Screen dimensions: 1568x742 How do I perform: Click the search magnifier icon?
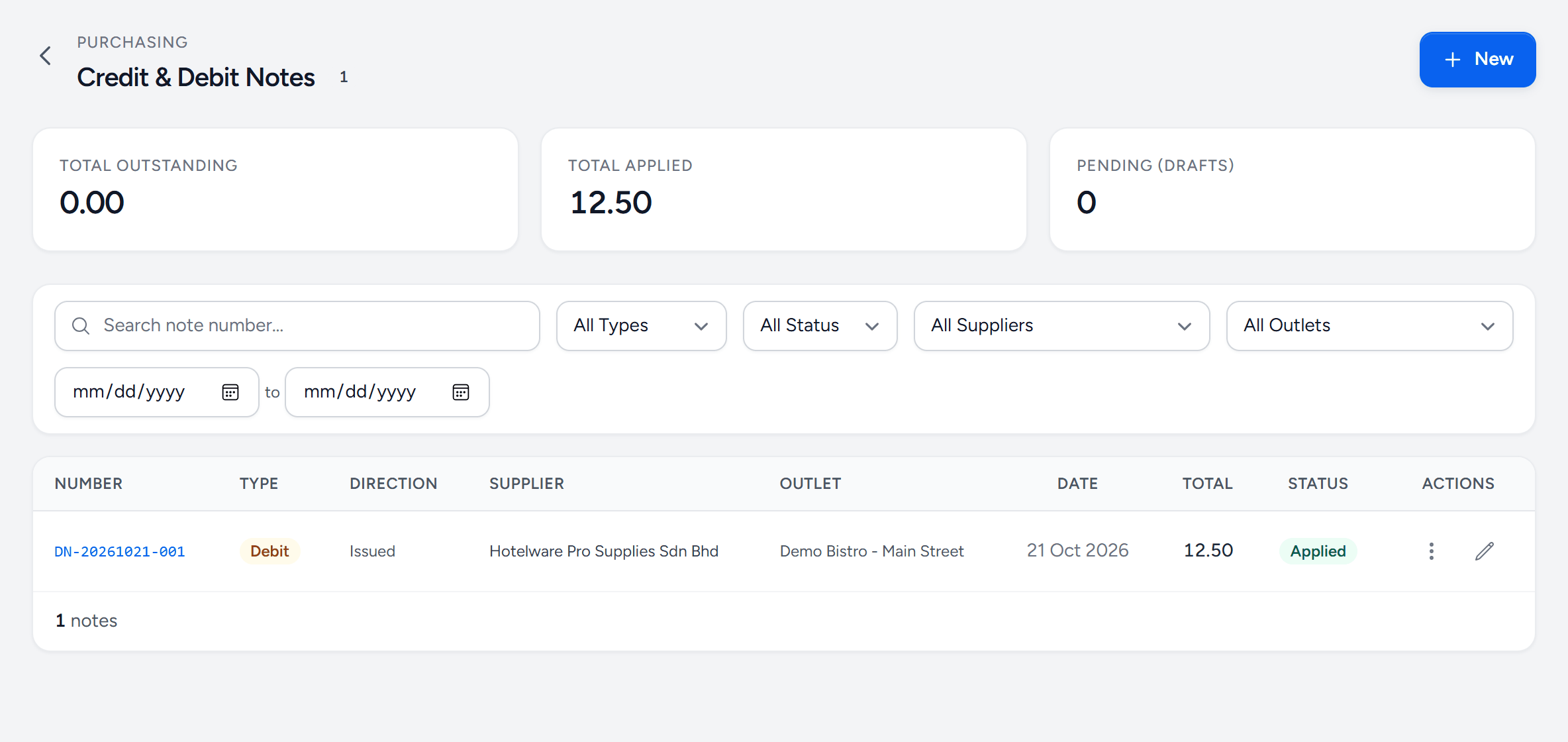tap(81, 325)
